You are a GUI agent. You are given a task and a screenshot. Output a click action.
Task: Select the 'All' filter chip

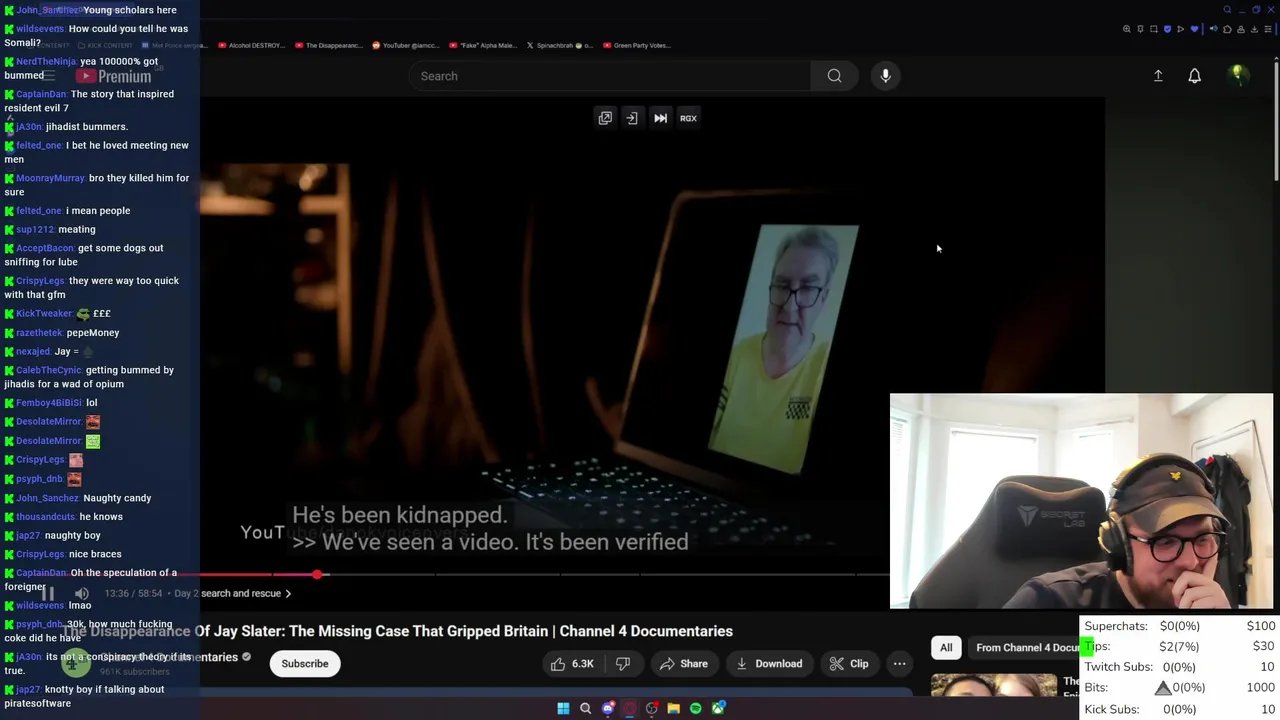(x=946, y=648)
